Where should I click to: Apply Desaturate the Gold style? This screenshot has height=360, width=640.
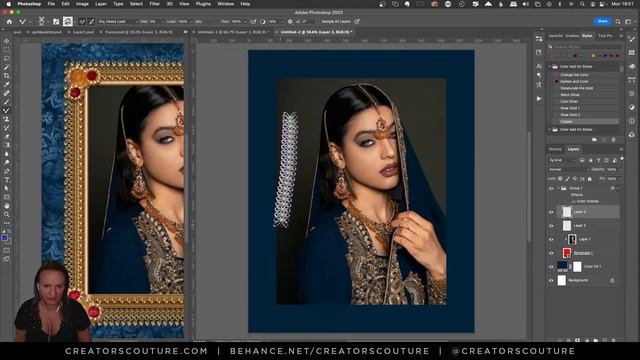[x=586, y=88]
